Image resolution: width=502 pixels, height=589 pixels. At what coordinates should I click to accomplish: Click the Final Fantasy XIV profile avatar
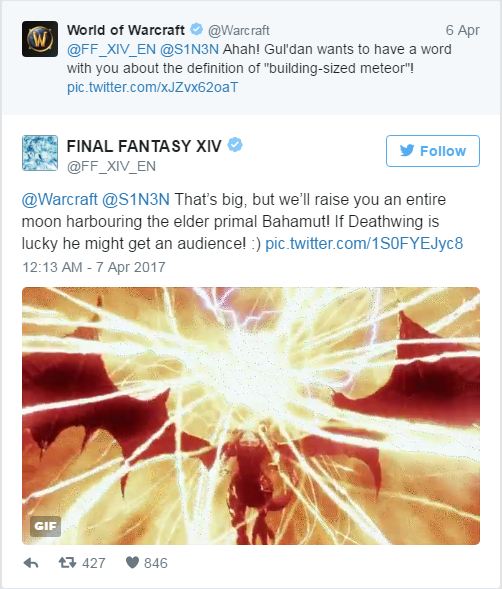(x=40, y=153)
